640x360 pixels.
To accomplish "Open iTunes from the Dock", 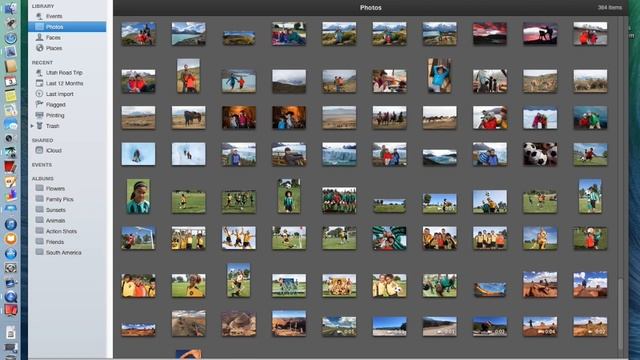I will 10,224.
